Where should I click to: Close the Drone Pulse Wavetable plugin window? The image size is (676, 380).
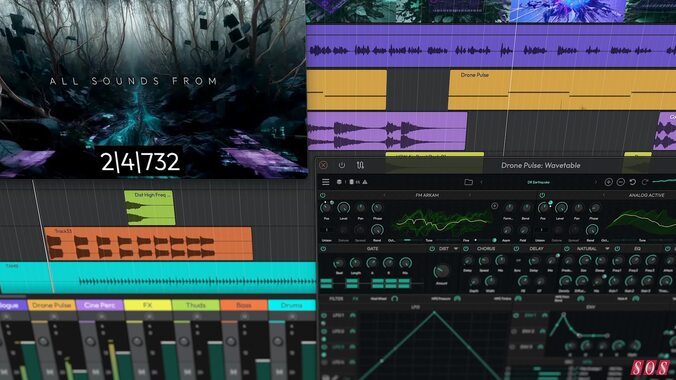coord(323,165)
